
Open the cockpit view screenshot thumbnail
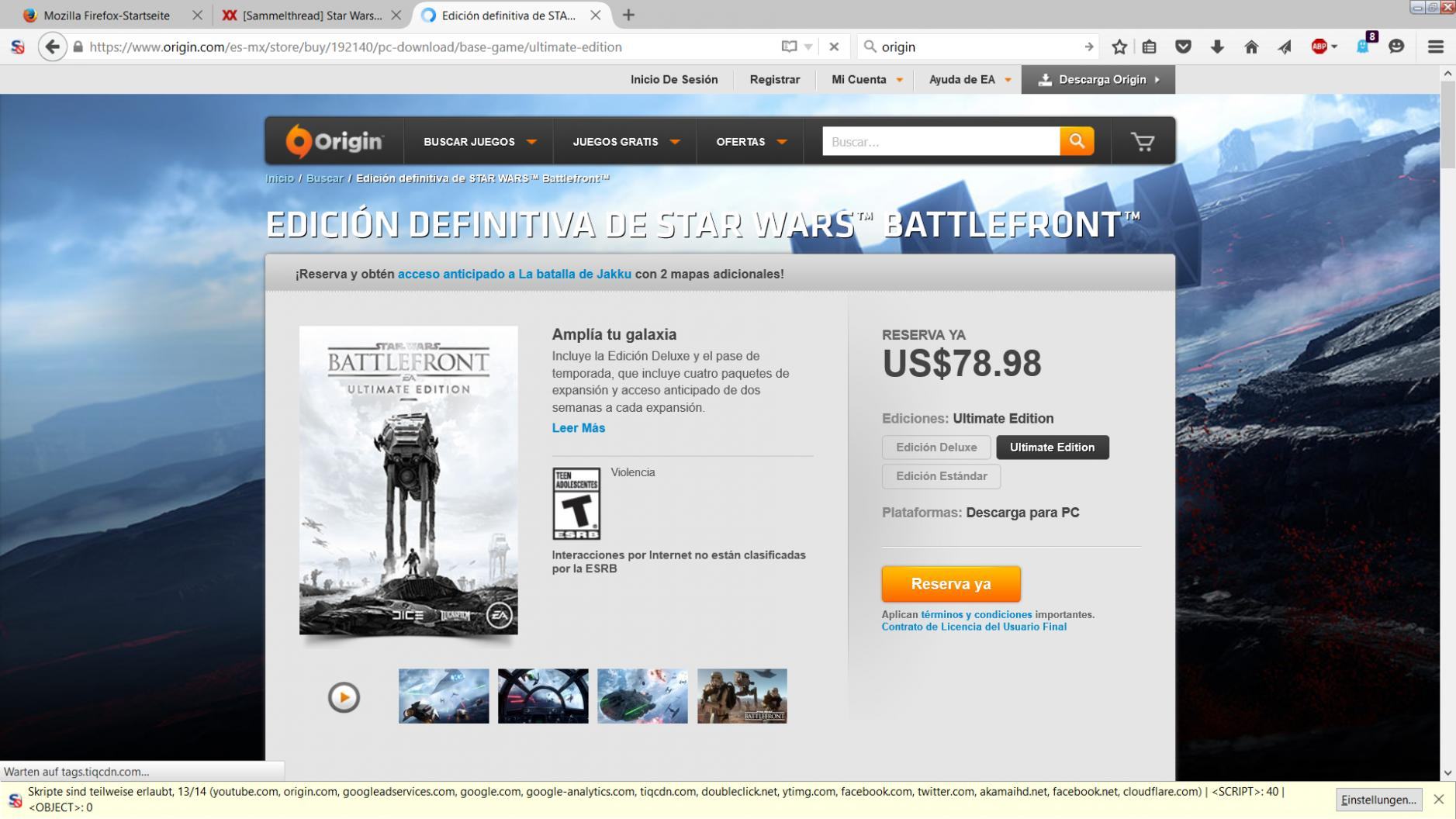543,696
